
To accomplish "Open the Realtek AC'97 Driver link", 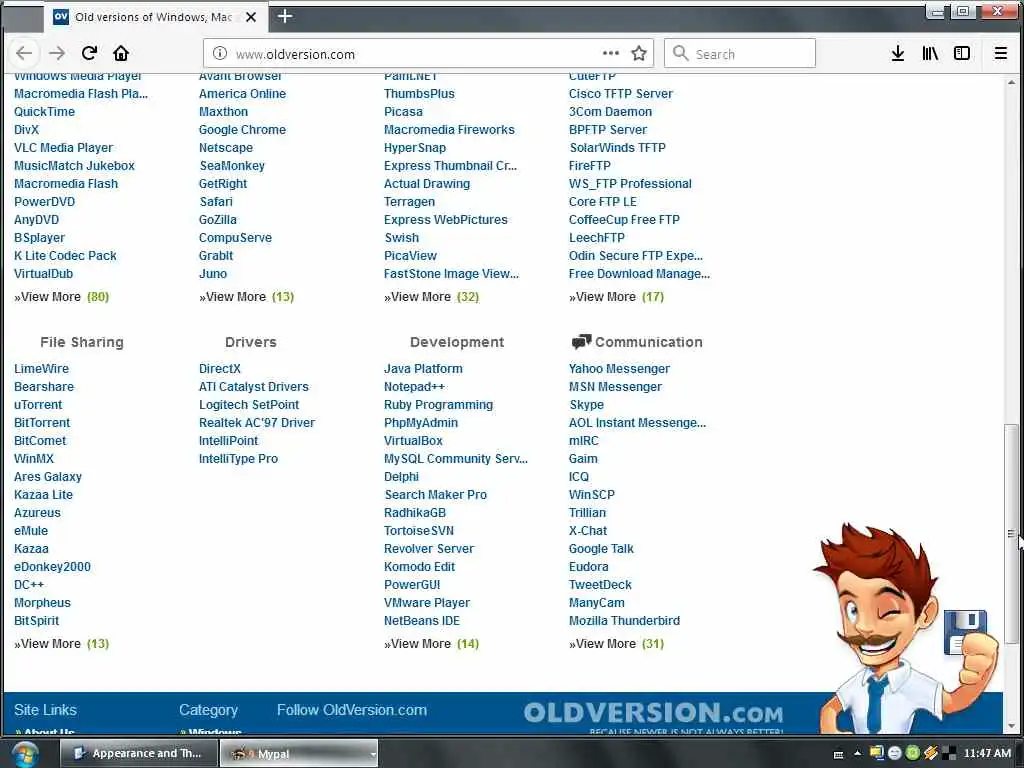I will tap(257, 423).
